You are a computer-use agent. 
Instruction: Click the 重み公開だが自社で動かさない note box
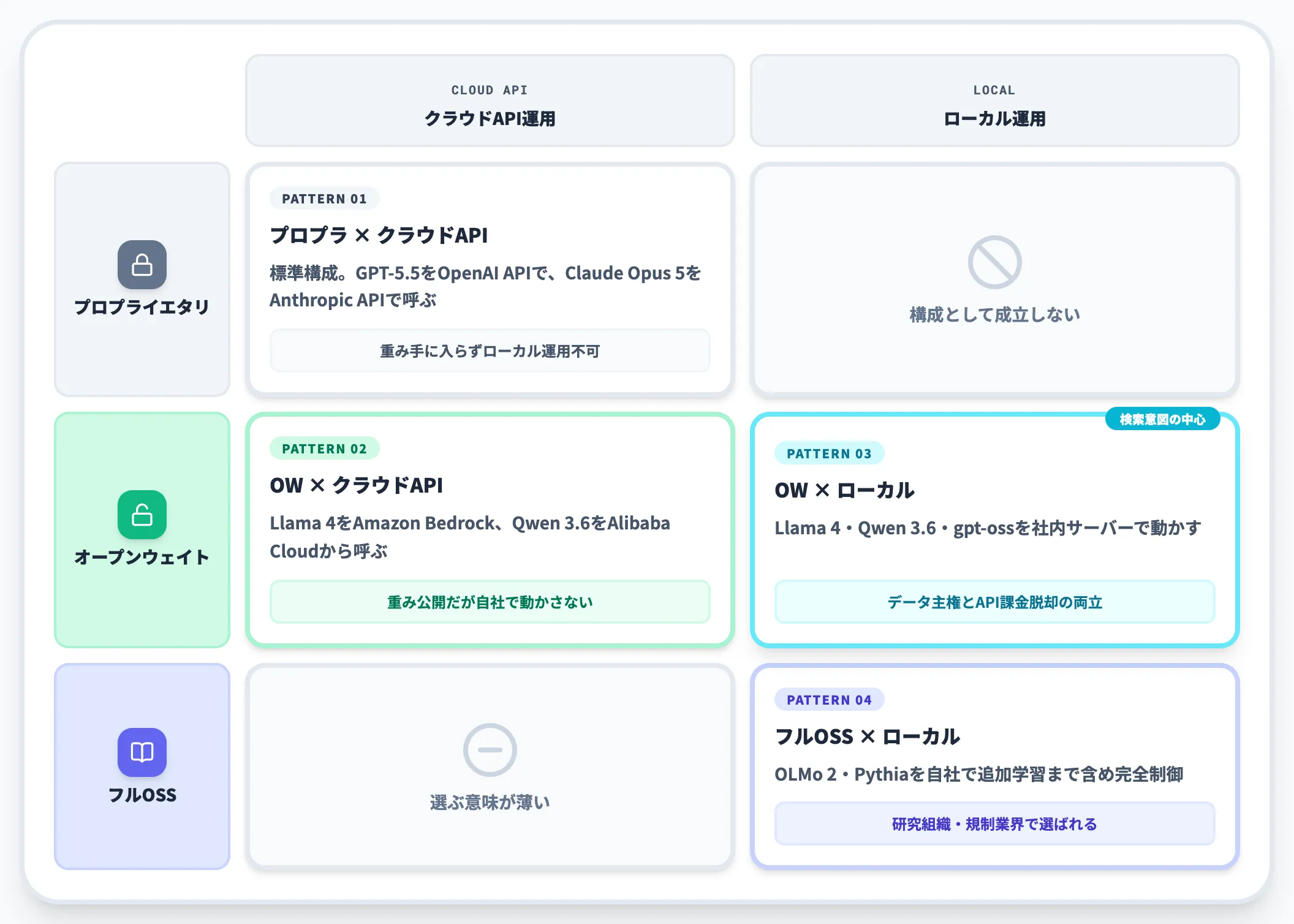pyautogui.click(x=490, y=602)
